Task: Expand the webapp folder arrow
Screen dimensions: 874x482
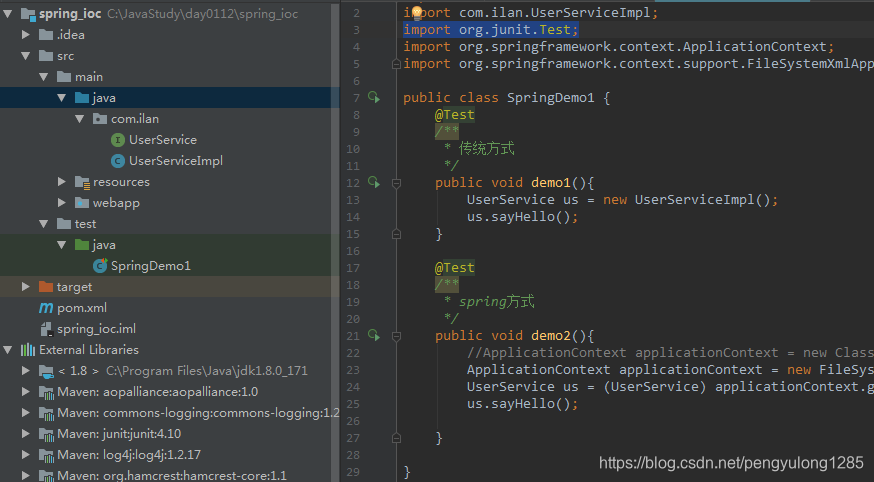Action: [x=62, y=203]
